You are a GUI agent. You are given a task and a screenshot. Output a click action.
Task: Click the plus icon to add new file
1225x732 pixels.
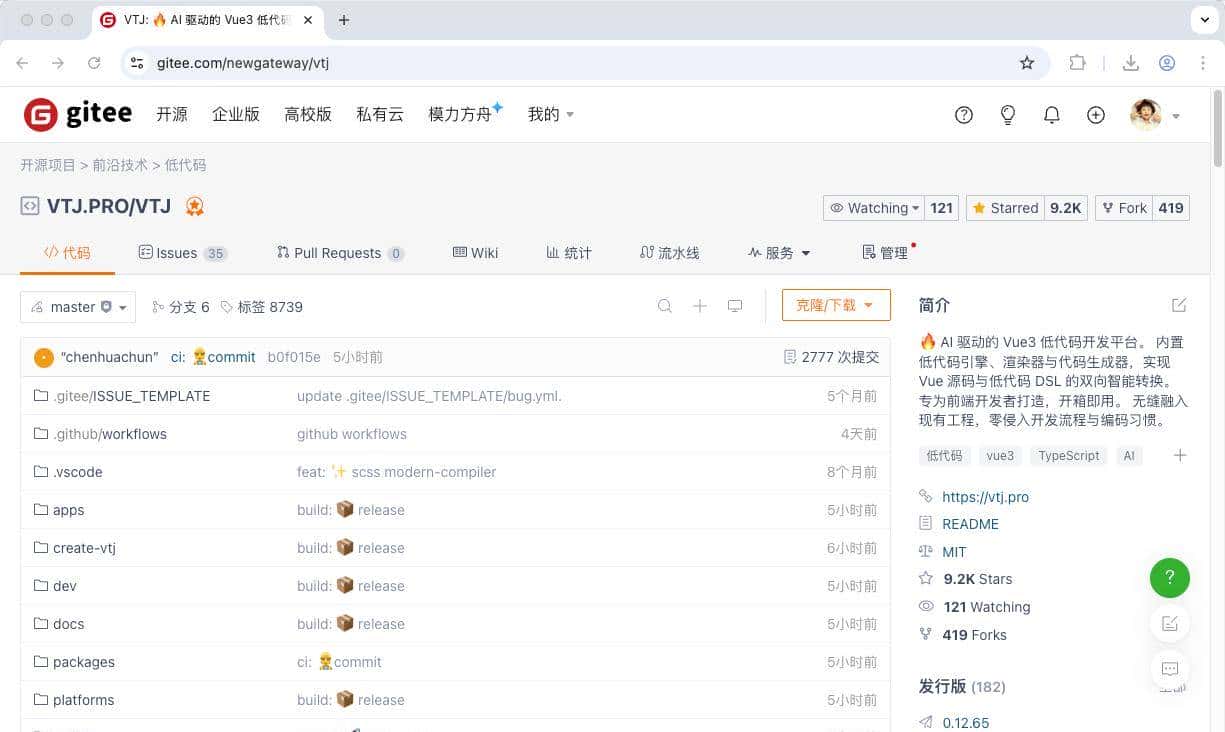tap(699, 306)
